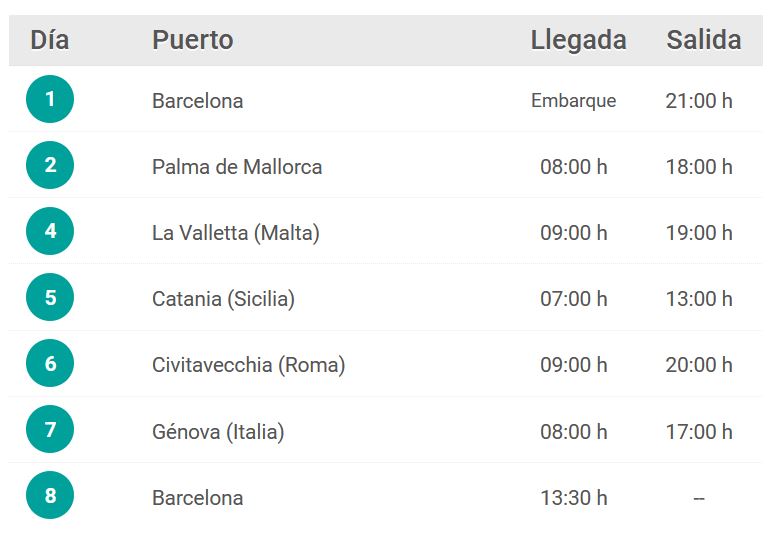This screenshot has width=773, height=545.
Task: Click the day 5 circle badge
Action: pos(50,297)
